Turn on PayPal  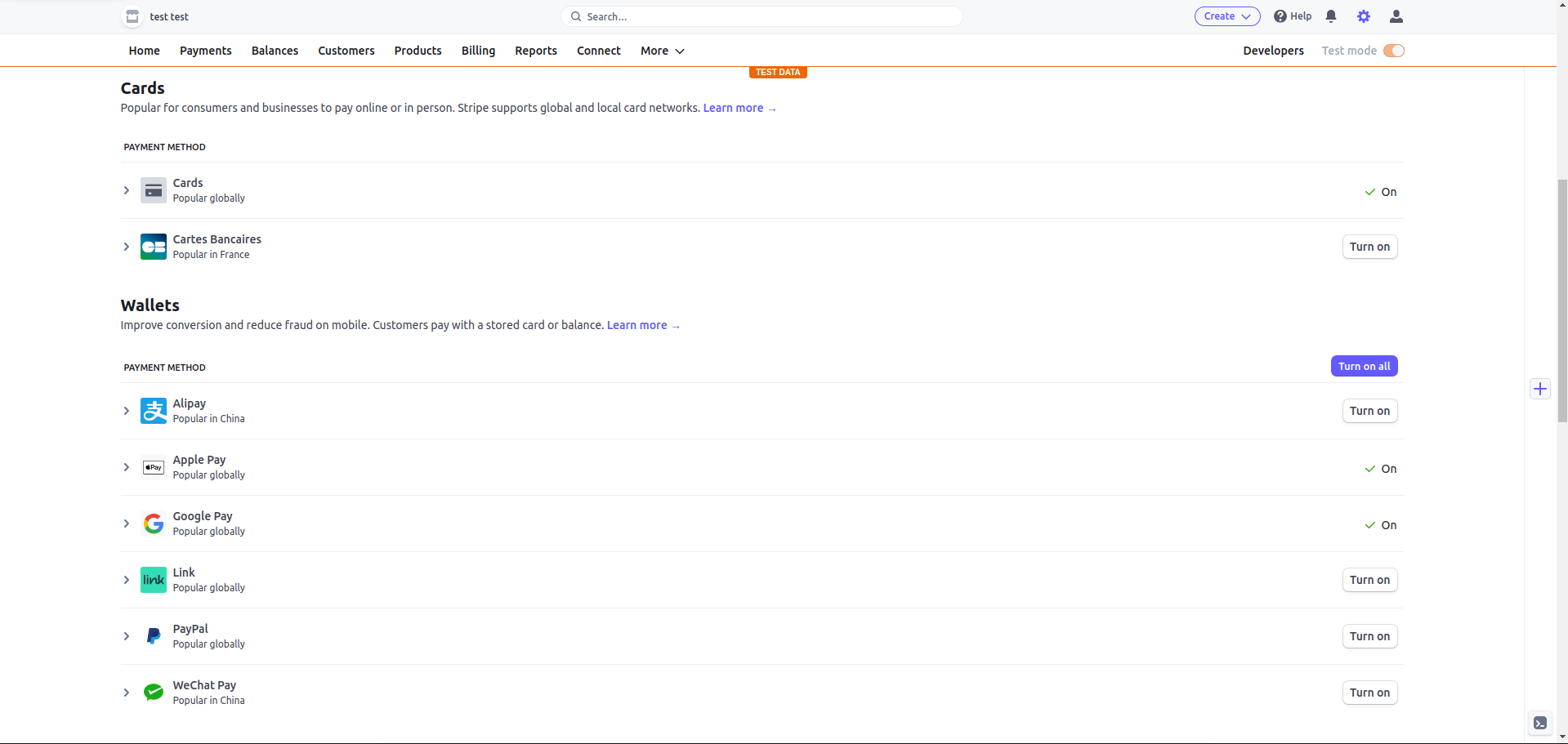point(1369,636)
